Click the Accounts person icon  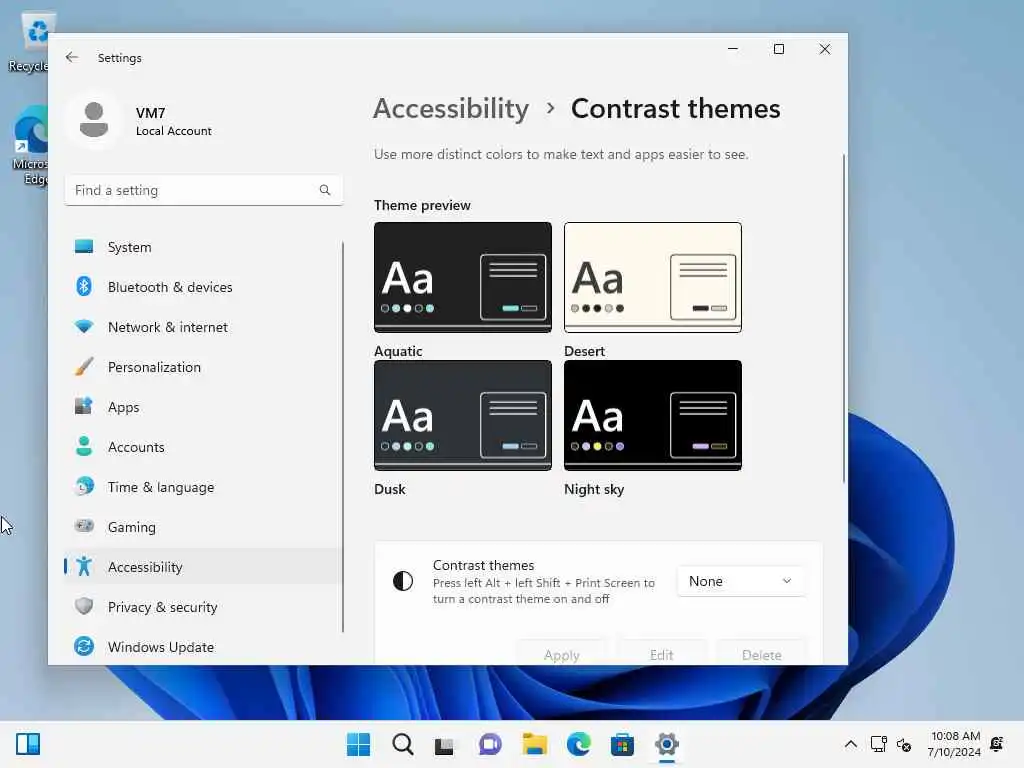pyautogui.click(x=84, y=446)
